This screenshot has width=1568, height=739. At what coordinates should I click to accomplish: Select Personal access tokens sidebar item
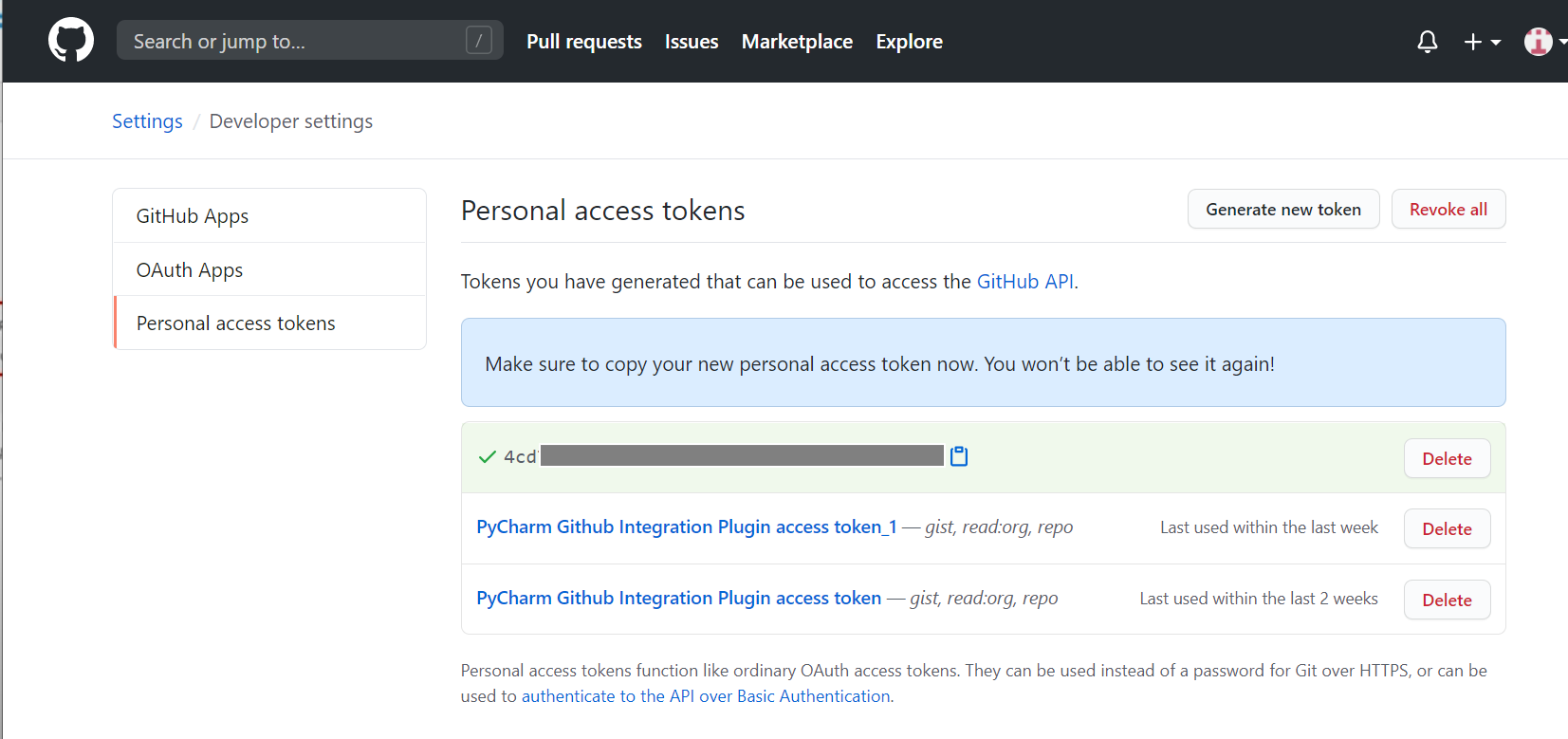(236, 323)
